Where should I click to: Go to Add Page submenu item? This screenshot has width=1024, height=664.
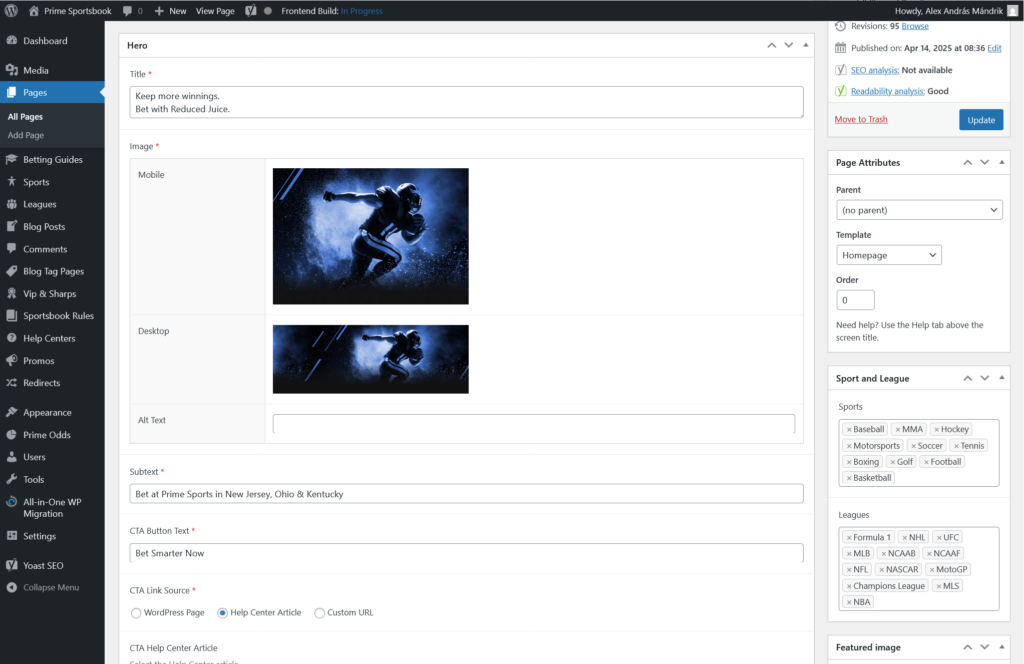(x=26, y=135)
